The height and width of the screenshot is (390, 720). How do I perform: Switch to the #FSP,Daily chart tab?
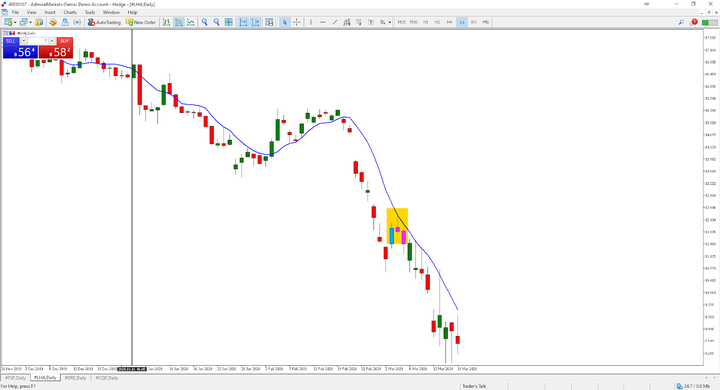[x=15, y=378]
